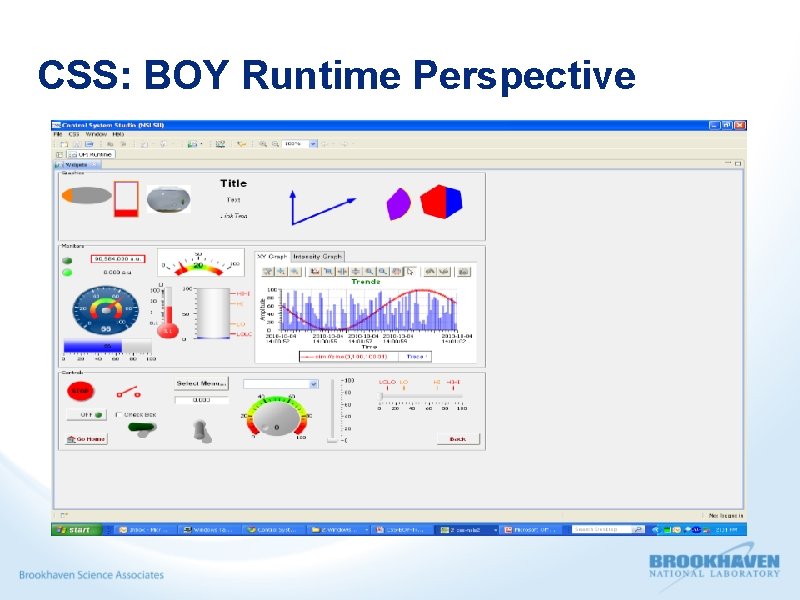Click the New icon in main toolbar
This screenshot has width=800, height=600.
64,144
